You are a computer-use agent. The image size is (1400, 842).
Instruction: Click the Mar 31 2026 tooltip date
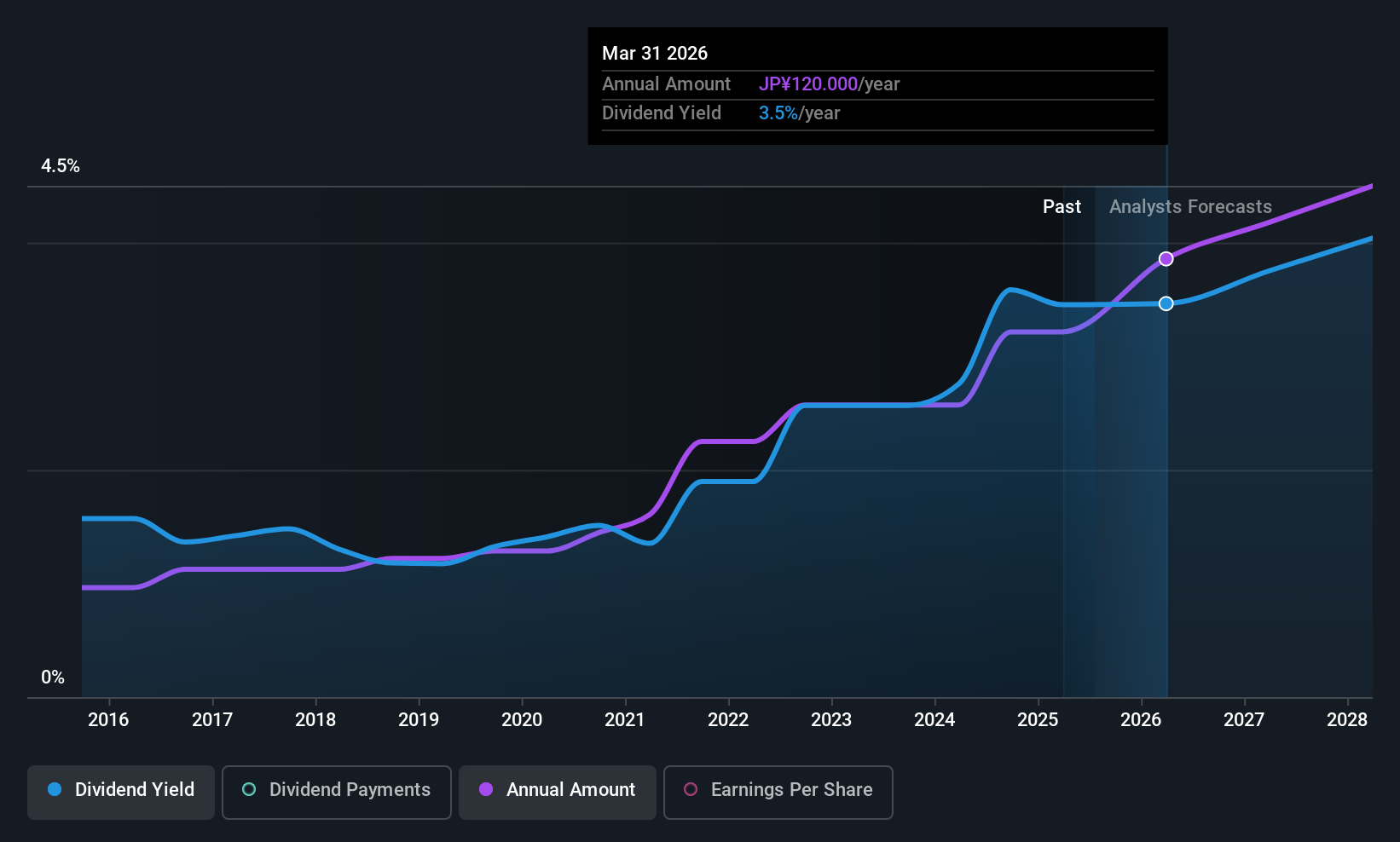(x=655, y=54)
